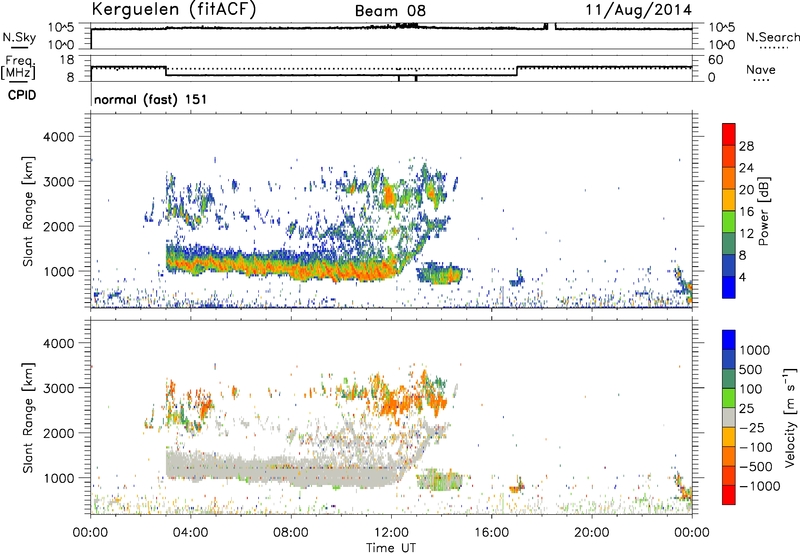Select the 'Freq. [MHz]' axis label

click(x=18, y=67)
